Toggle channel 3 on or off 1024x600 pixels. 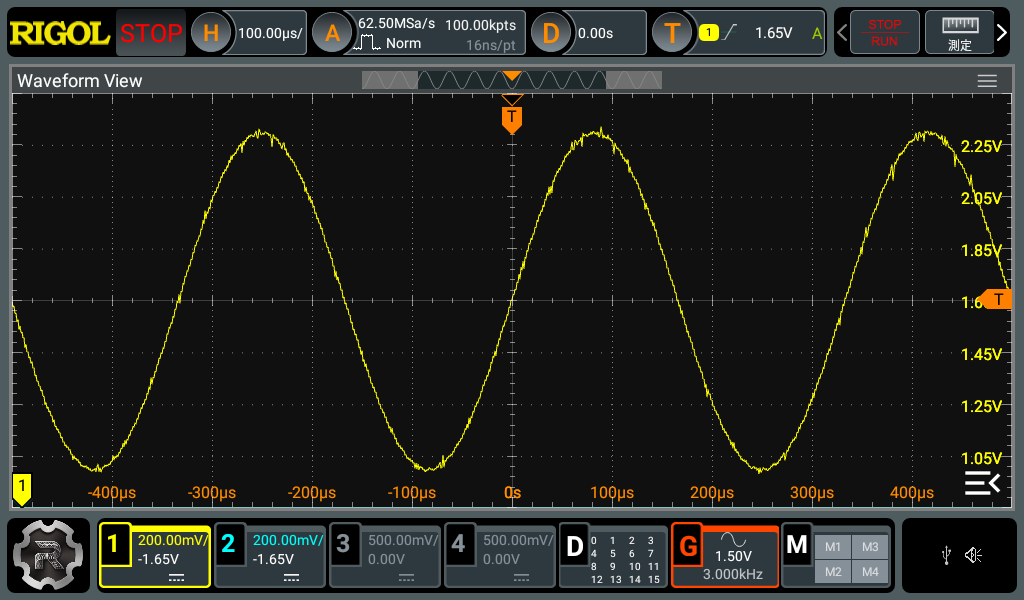tap(343, 543)
